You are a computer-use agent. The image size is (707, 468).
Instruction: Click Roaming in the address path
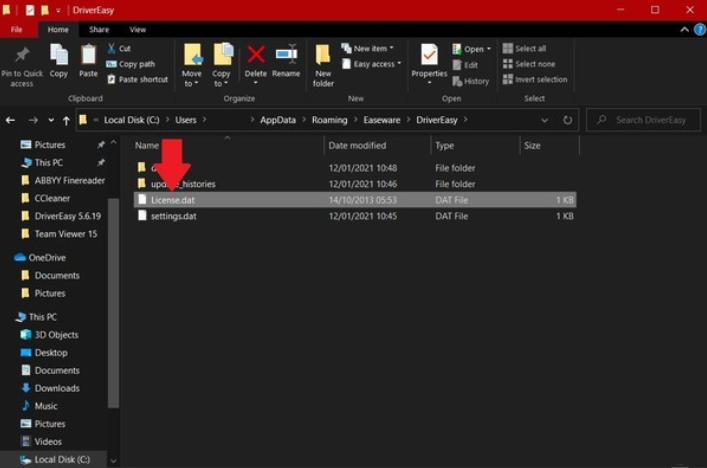click(x=330, y=120)
